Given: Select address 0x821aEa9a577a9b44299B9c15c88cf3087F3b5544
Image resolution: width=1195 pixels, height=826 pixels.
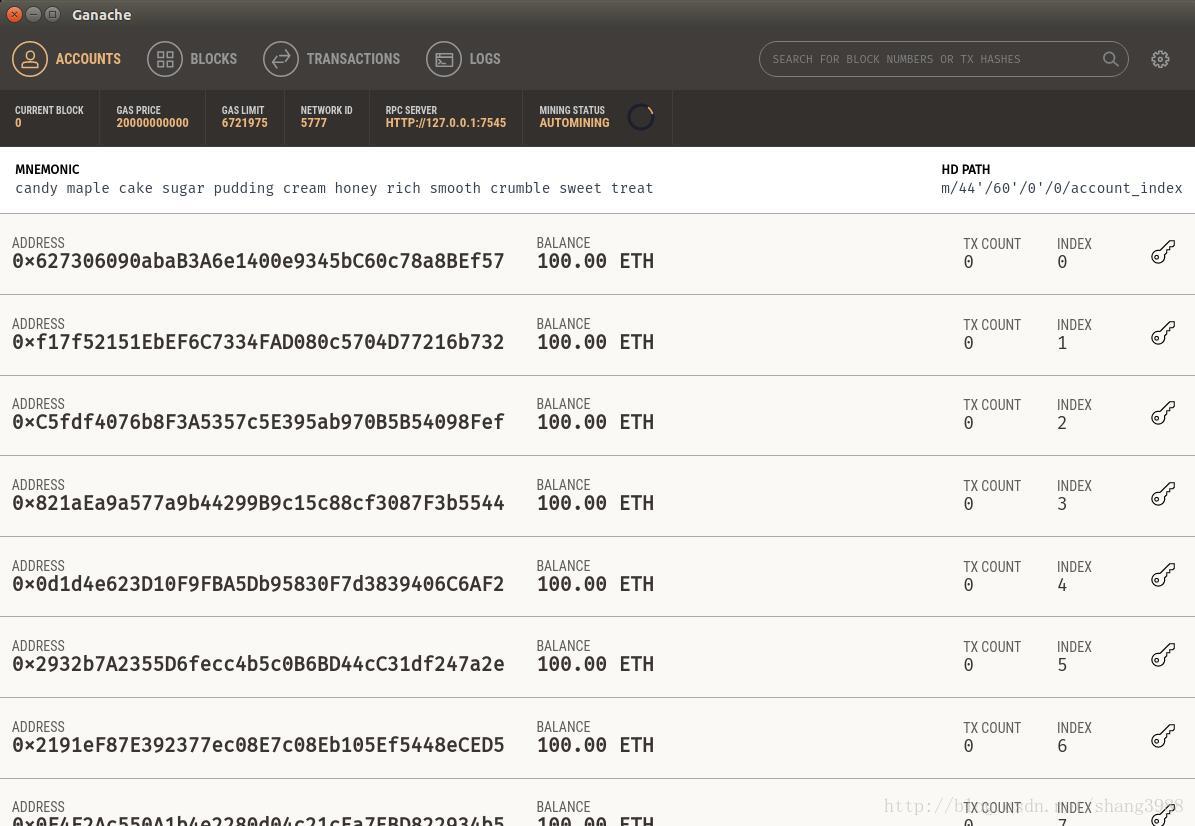Looking at the screenshot, I should (258, 503).
